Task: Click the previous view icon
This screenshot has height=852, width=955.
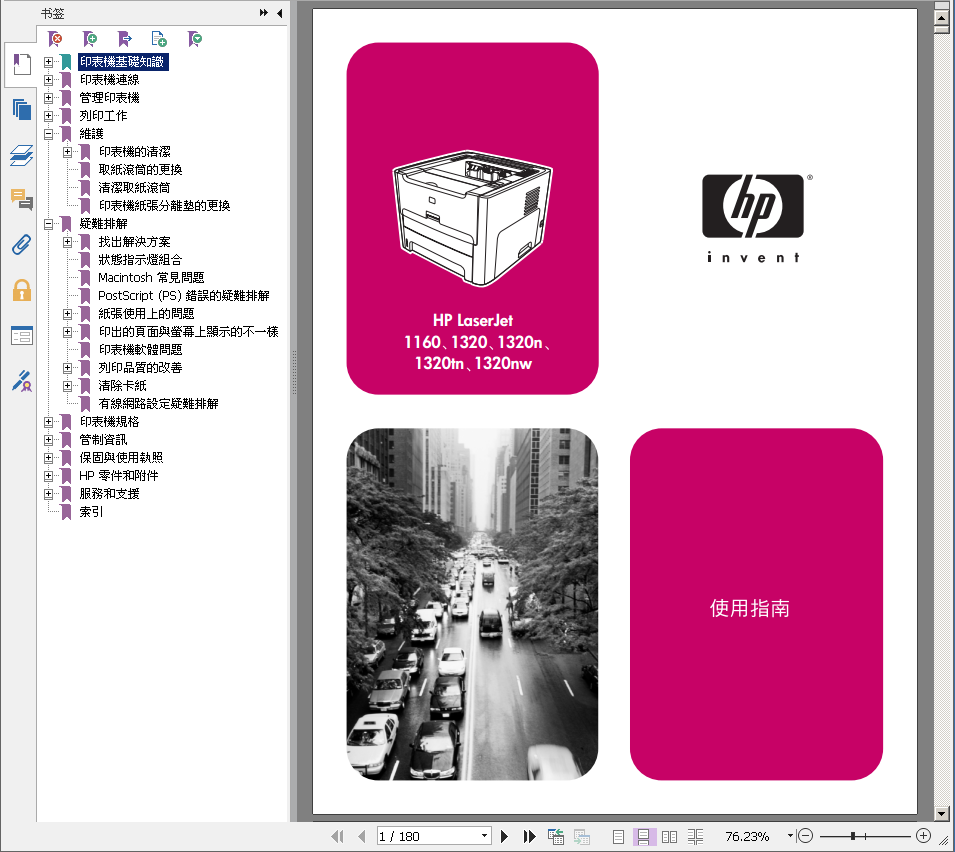Action: pos(555,836)
